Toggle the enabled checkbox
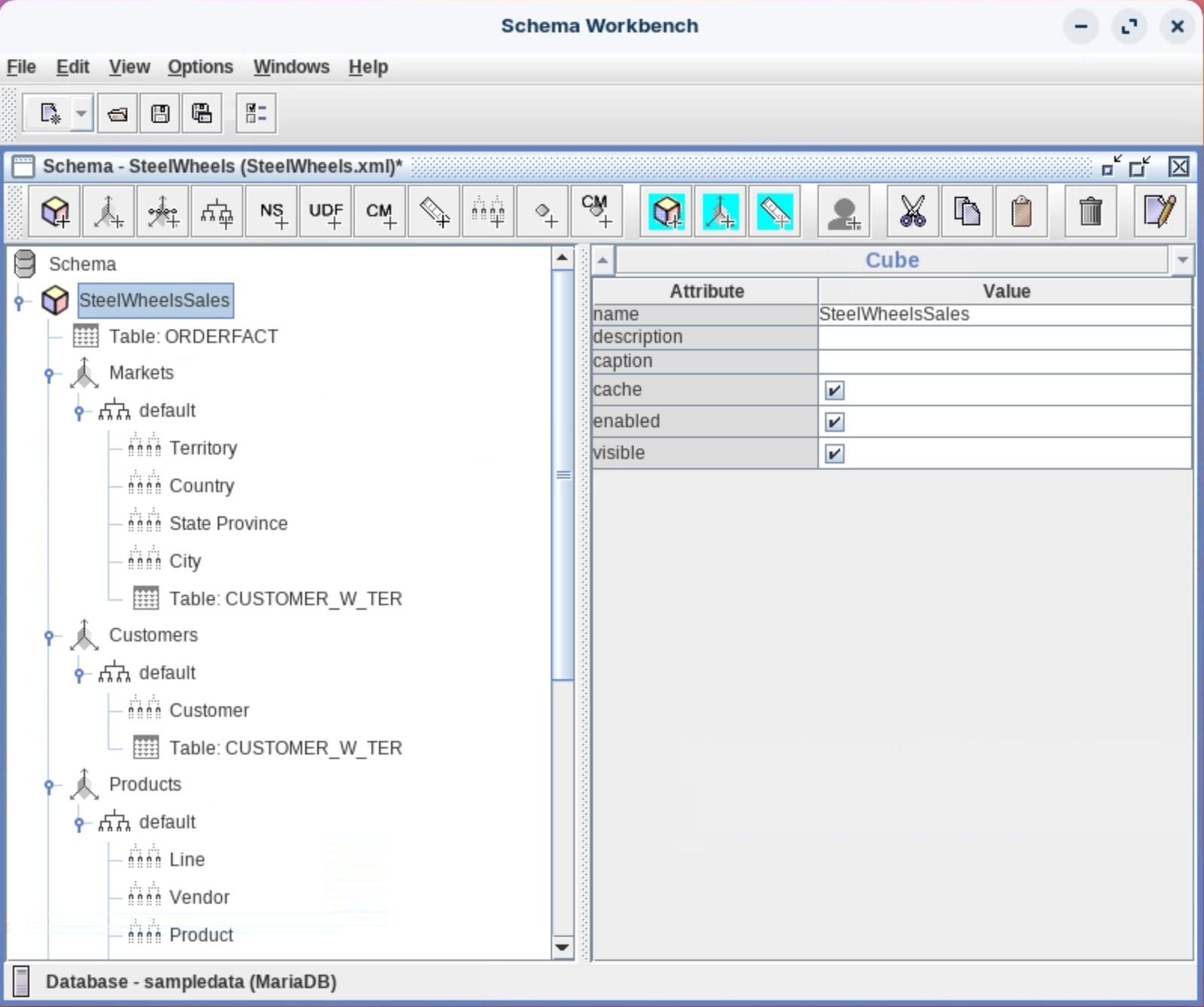 tap(834, 422)
